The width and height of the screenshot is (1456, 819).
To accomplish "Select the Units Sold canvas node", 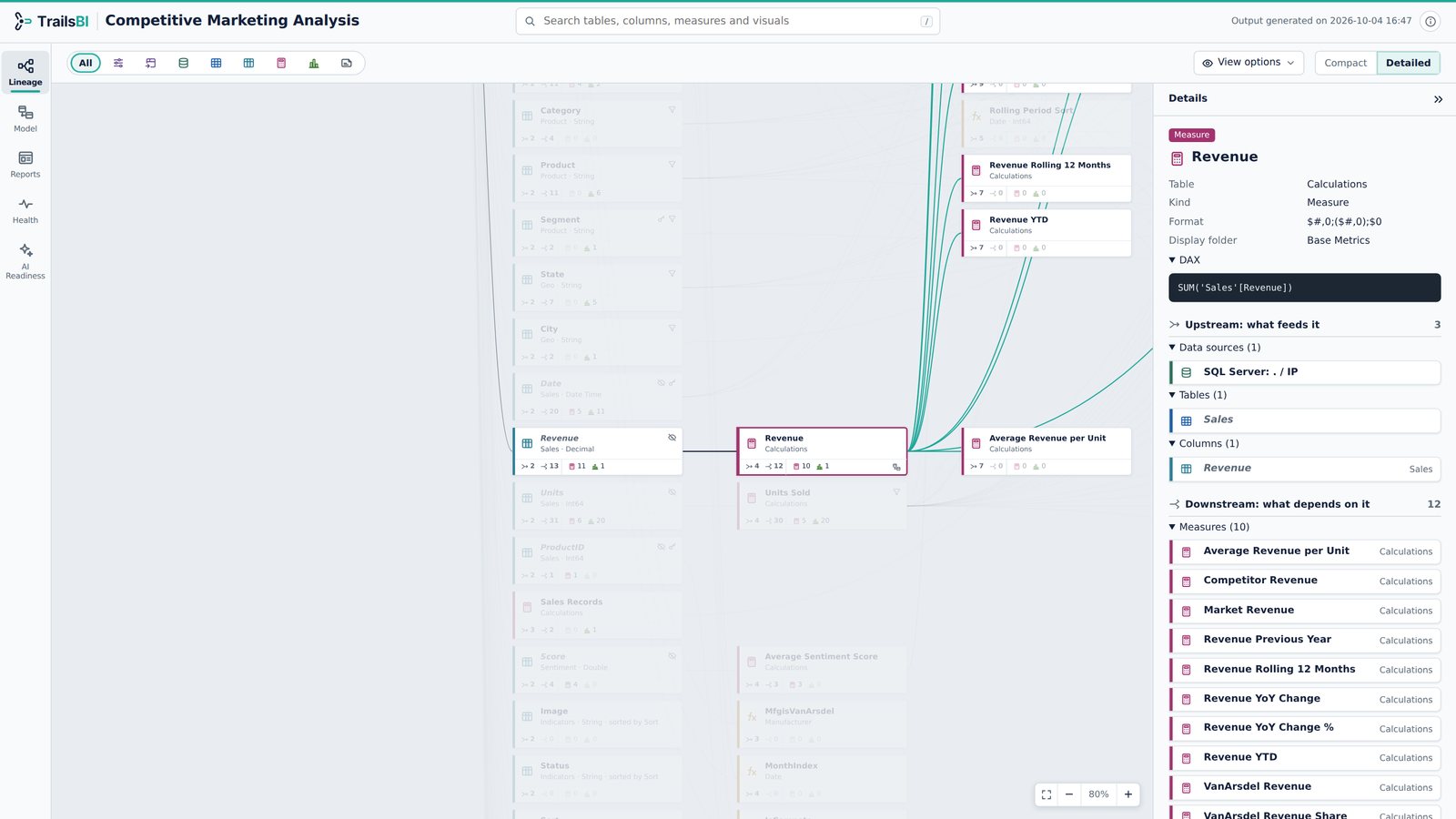I will pos(822,506).
